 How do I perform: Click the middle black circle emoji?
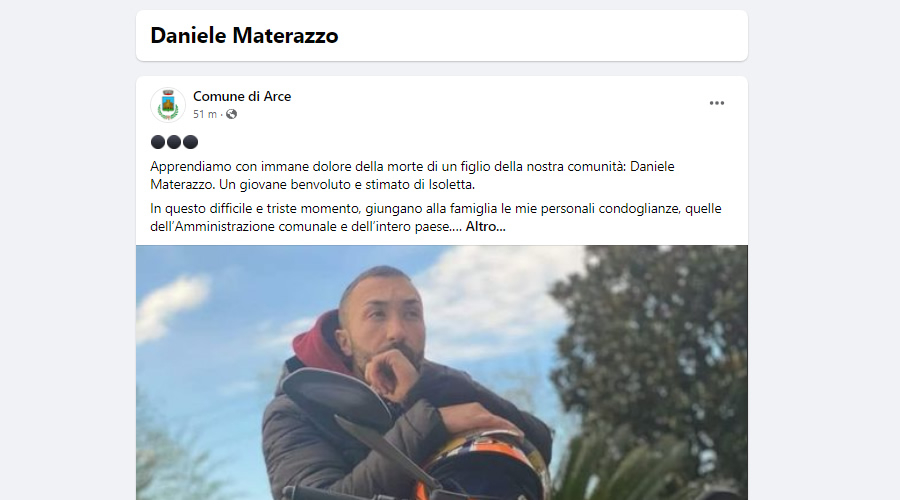174,142
